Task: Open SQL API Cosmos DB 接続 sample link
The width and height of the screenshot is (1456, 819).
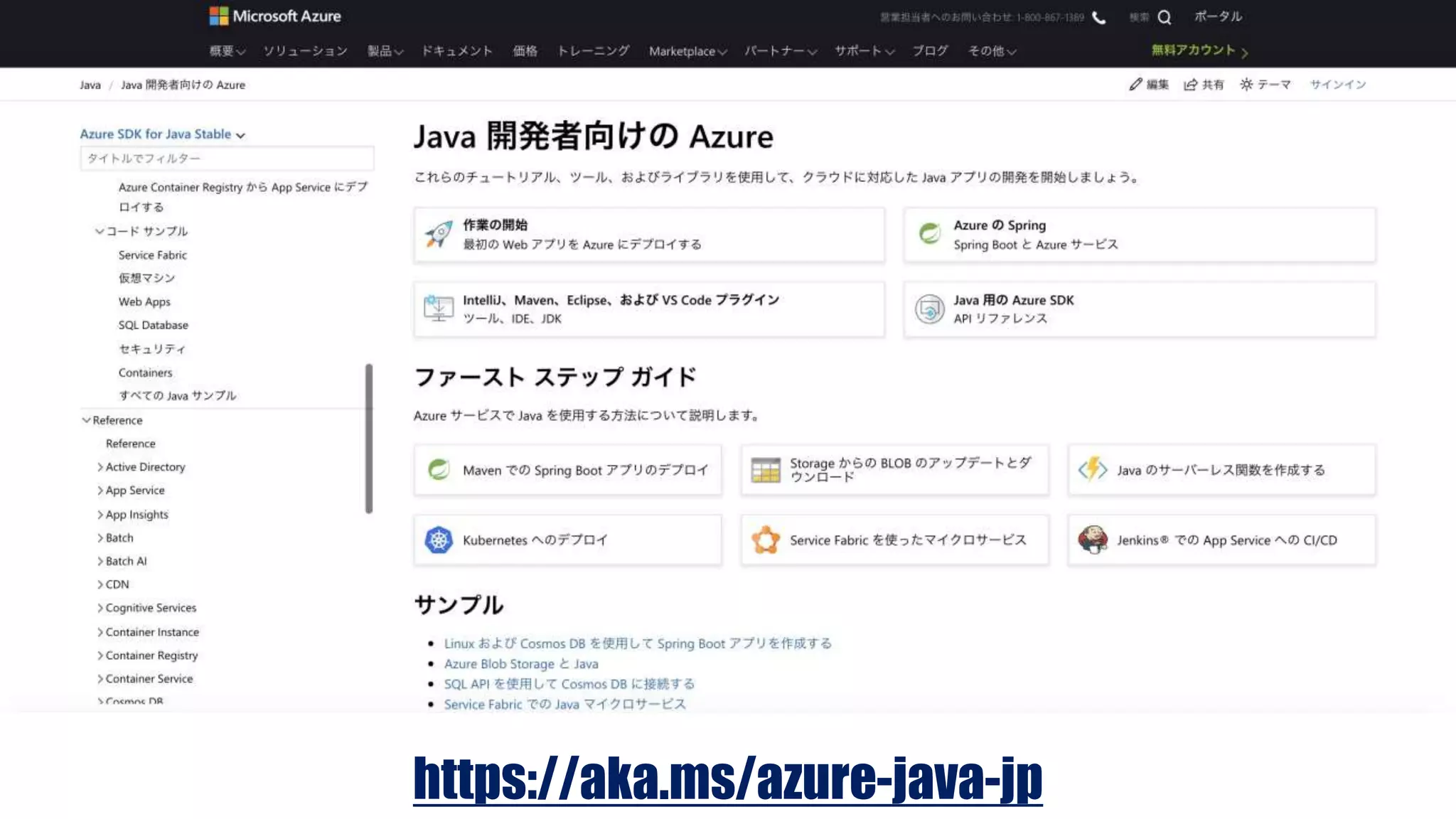Action: click(x=569, y=684)
